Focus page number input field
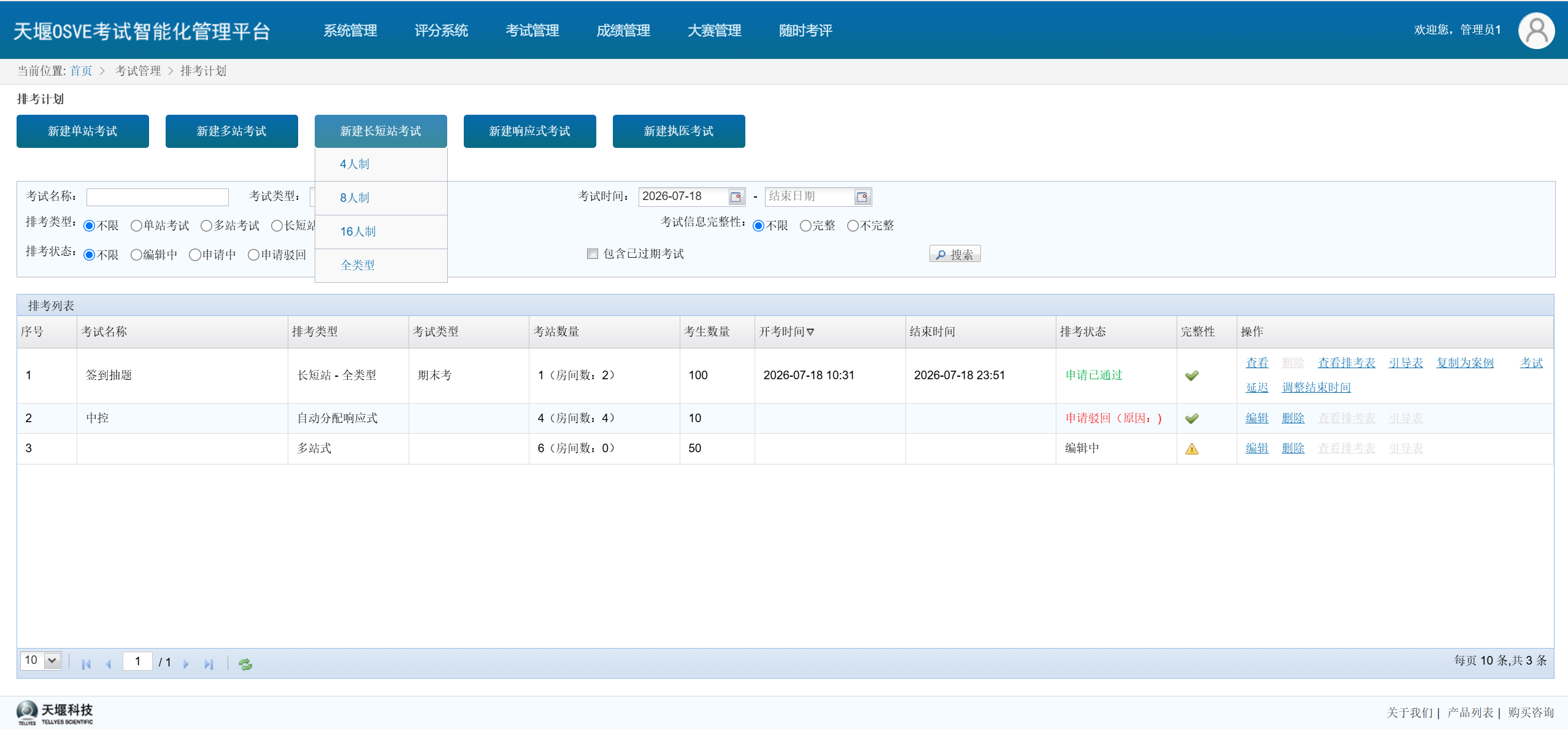Screen dimensions: 1568x729 (x=137, y=661)
